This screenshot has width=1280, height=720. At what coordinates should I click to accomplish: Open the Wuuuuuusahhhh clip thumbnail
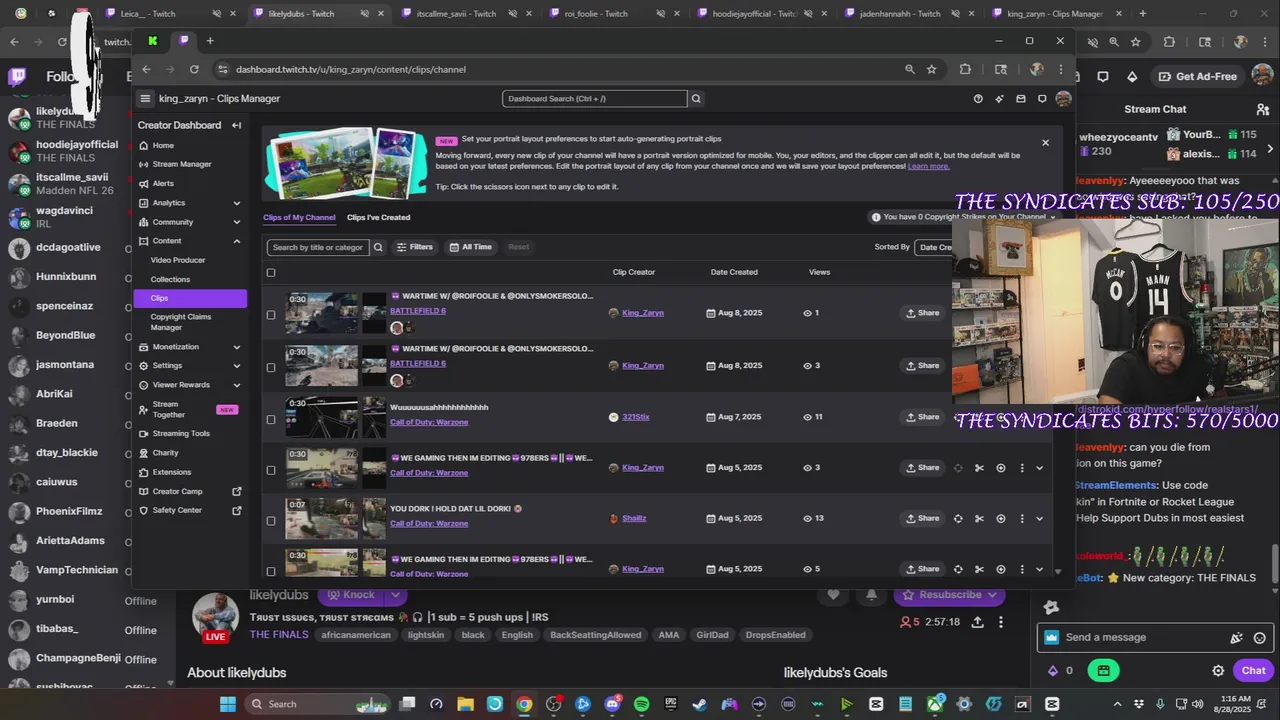pyautogui.click(x=321, y=417)
